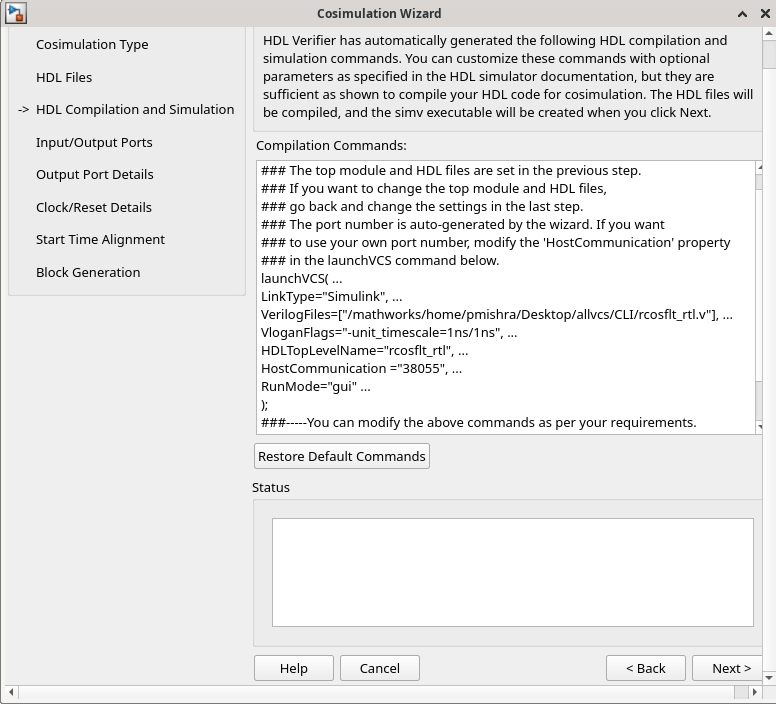The width and height of the screenshot is (776, 704).
Task: Click the roll-up arrow in title bar
Action: (742, 14)
